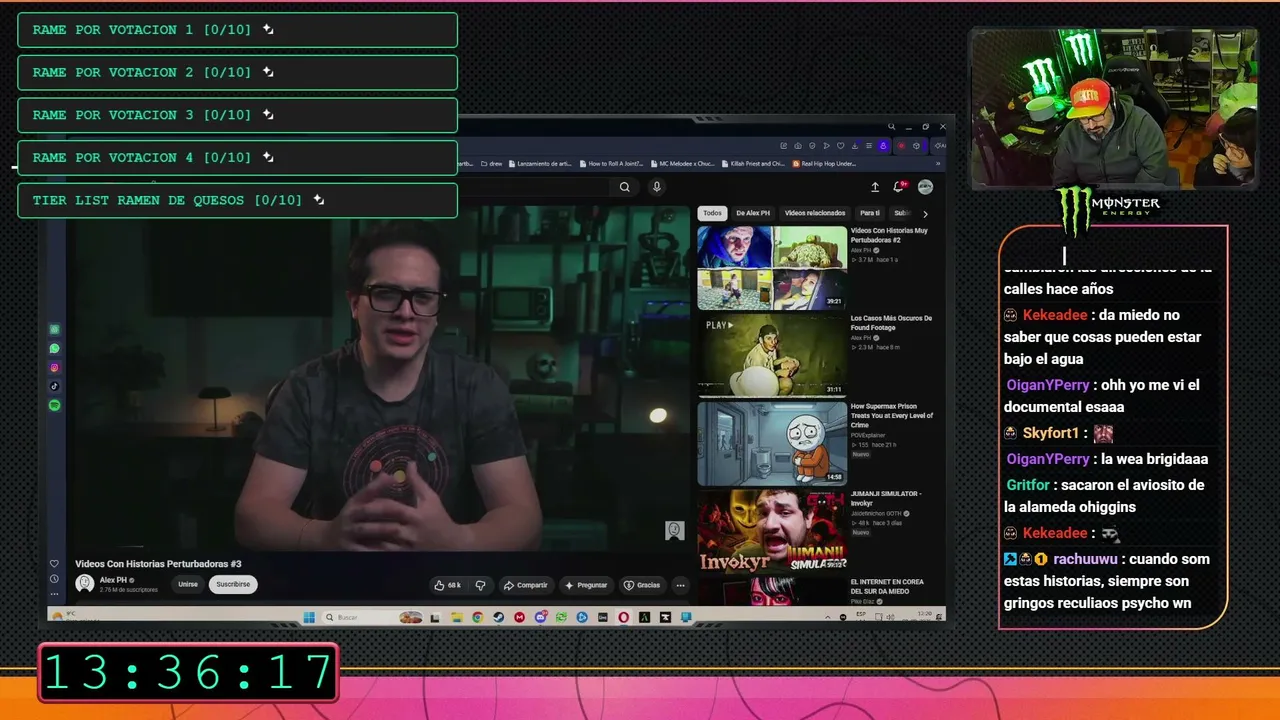The width and height of the screenshot is (1280, 720).
Task: Open Instagram from the browser sidebar
Action: pyautogui.click(x=55, y=368)
